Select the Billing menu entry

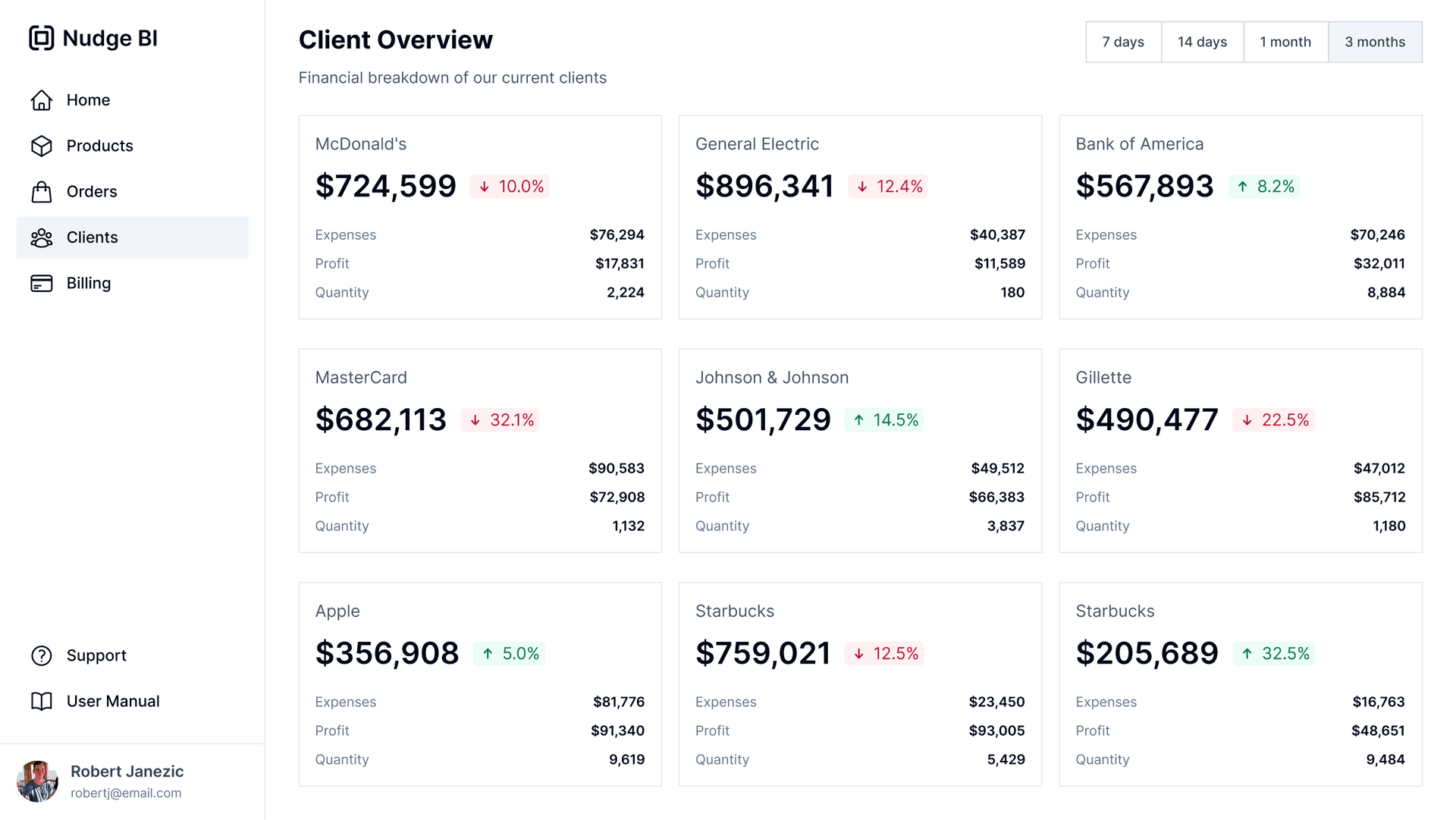pos(89,283)
